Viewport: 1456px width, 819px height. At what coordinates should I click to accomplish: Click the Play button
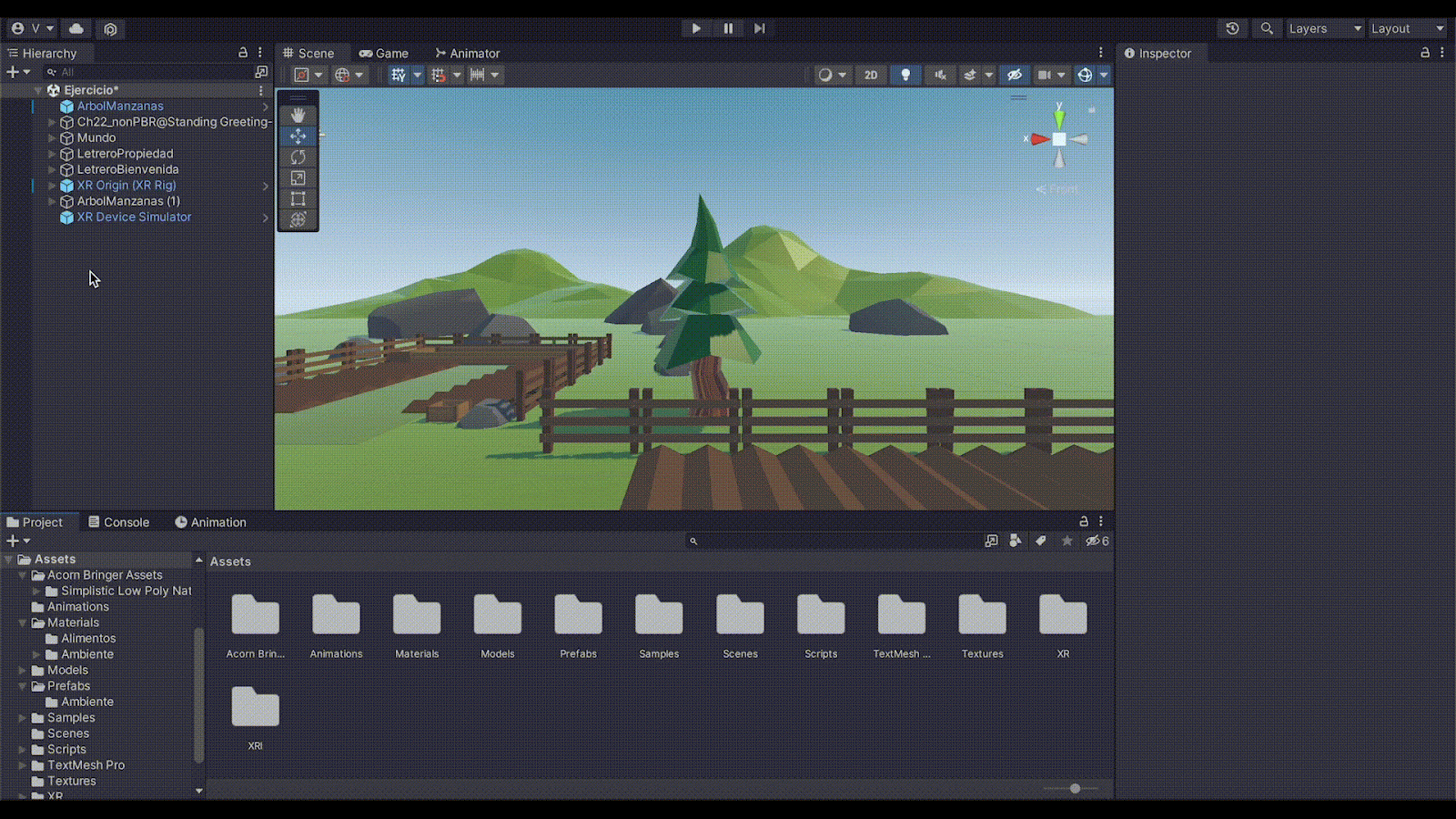[x=696, y=28]
